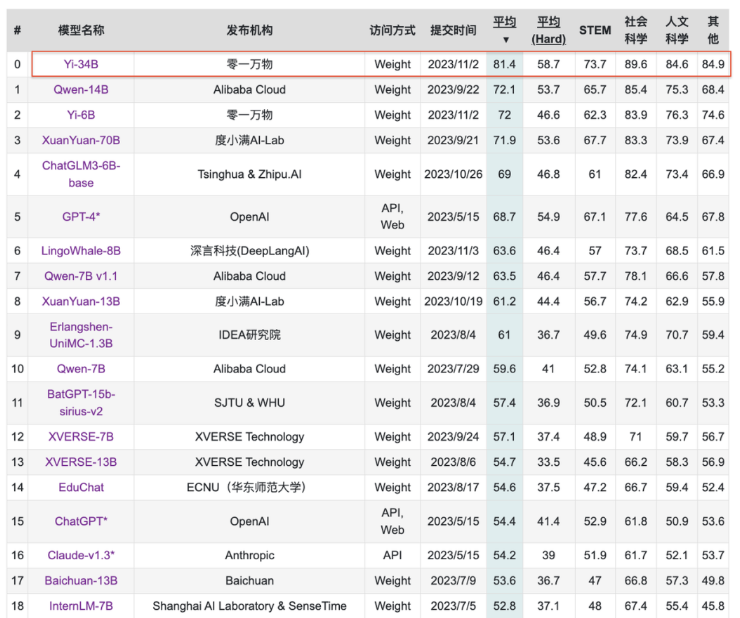
Task: Open the Yi-34B model link
Action: [x=81, y=64]
